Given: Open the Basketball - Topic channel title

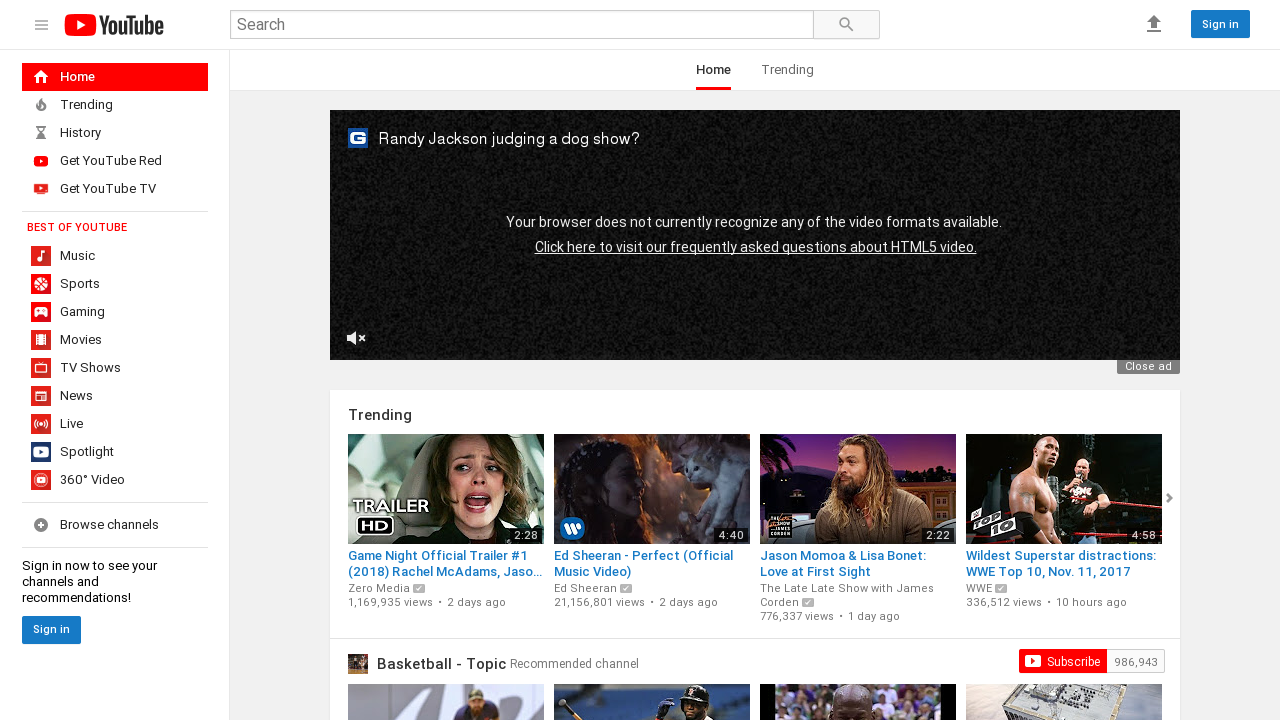Looking at the screenshot, I should 441,664.
